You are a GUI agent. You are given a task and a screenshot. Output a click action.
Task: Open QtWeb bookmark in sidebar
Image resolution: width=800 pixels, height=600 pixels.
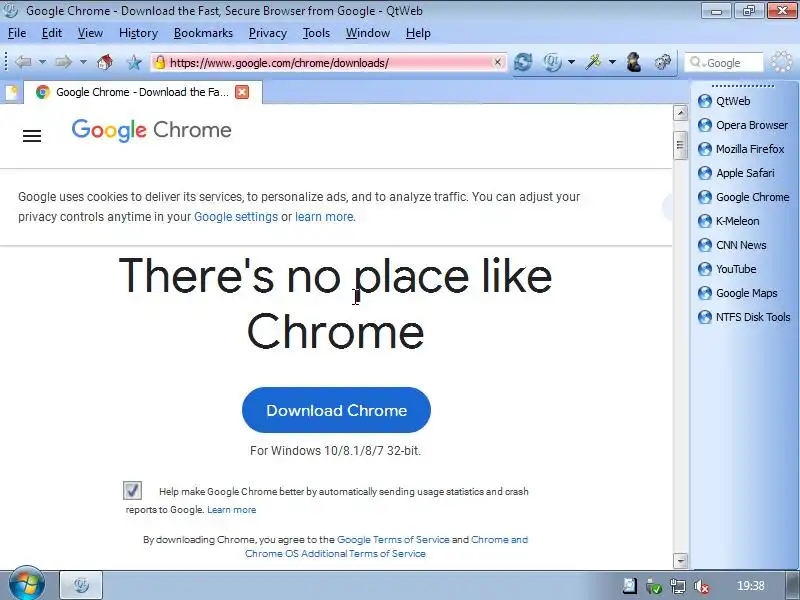click(724, 101)
